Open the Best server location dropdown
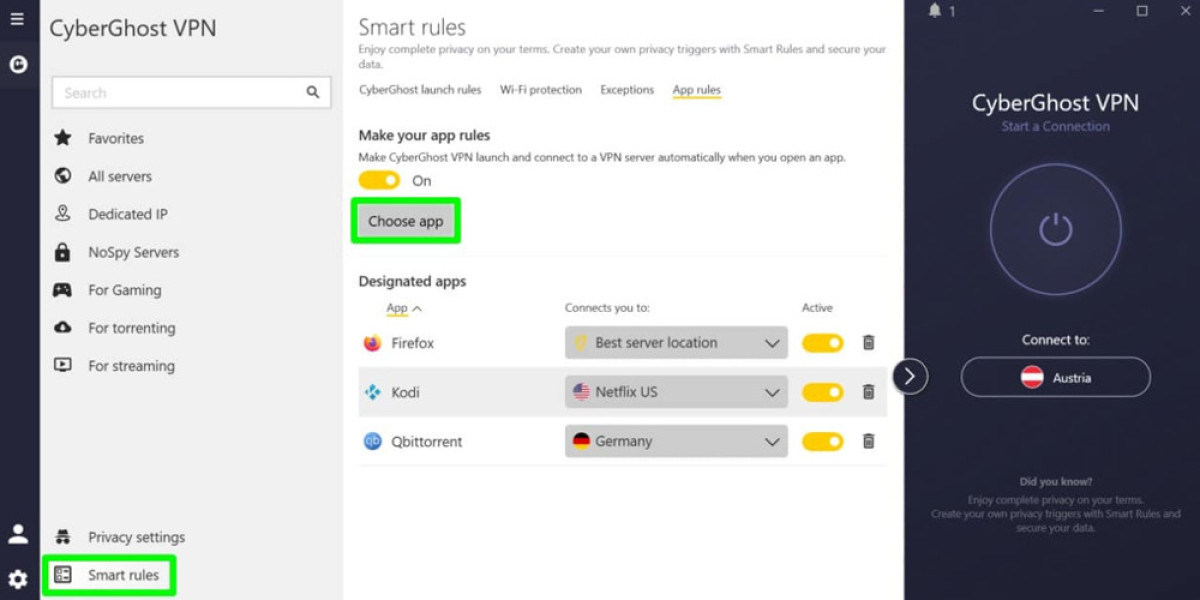1200x600 pixels. (x=676, y=343)
